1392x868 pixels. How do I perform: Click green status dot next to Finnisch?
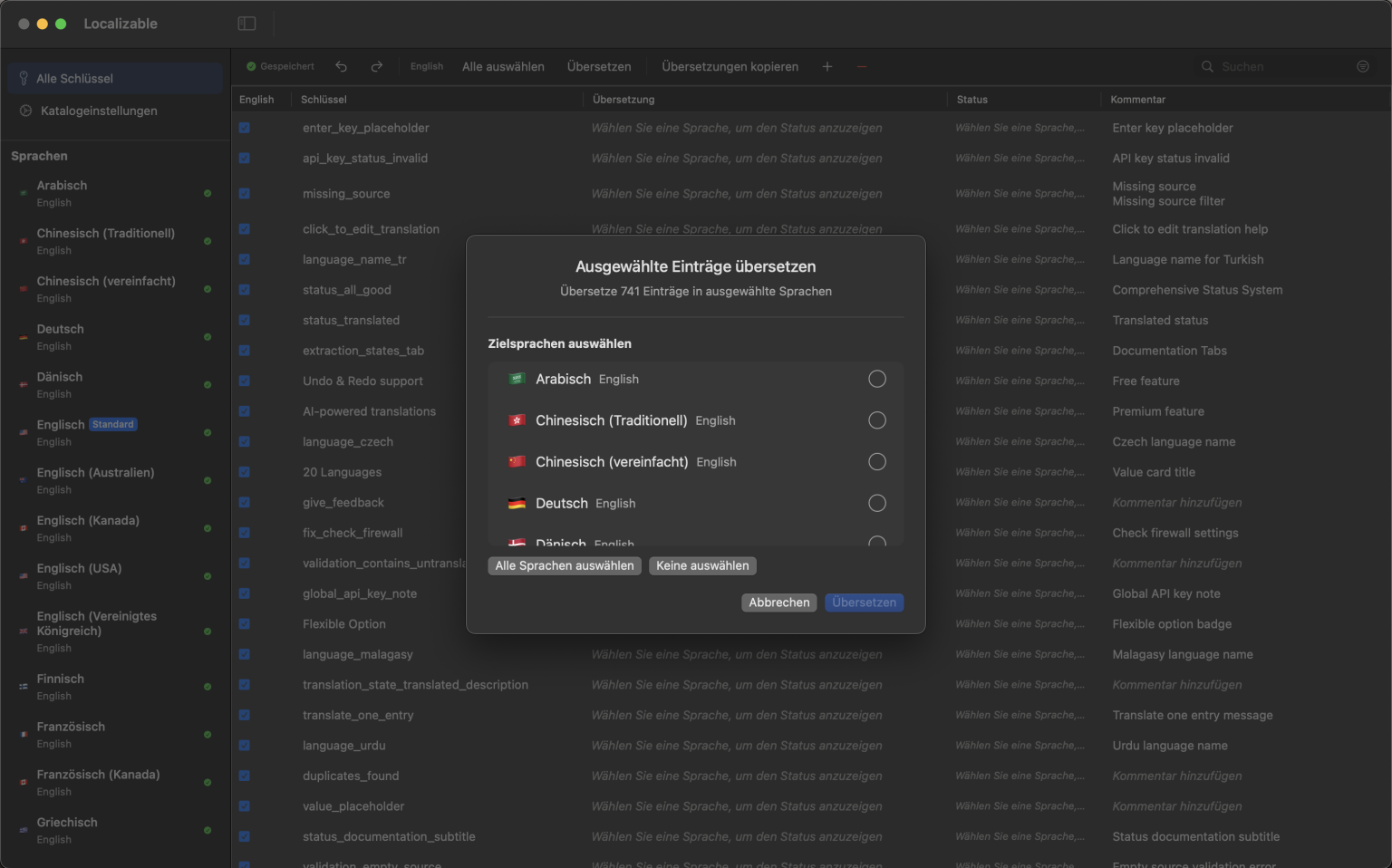coord(208,687)
